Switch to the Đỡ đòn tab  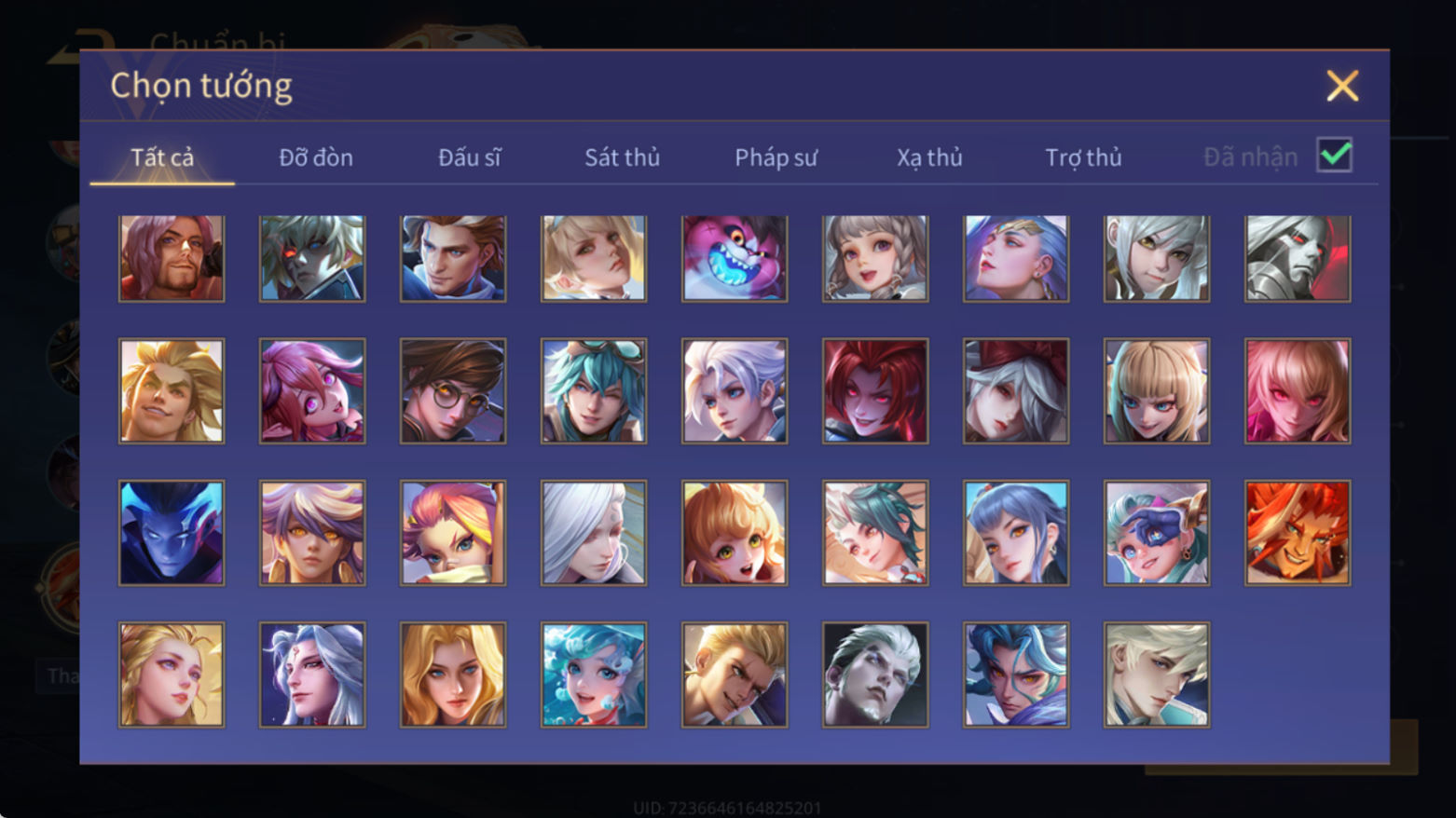click(316, 157)
